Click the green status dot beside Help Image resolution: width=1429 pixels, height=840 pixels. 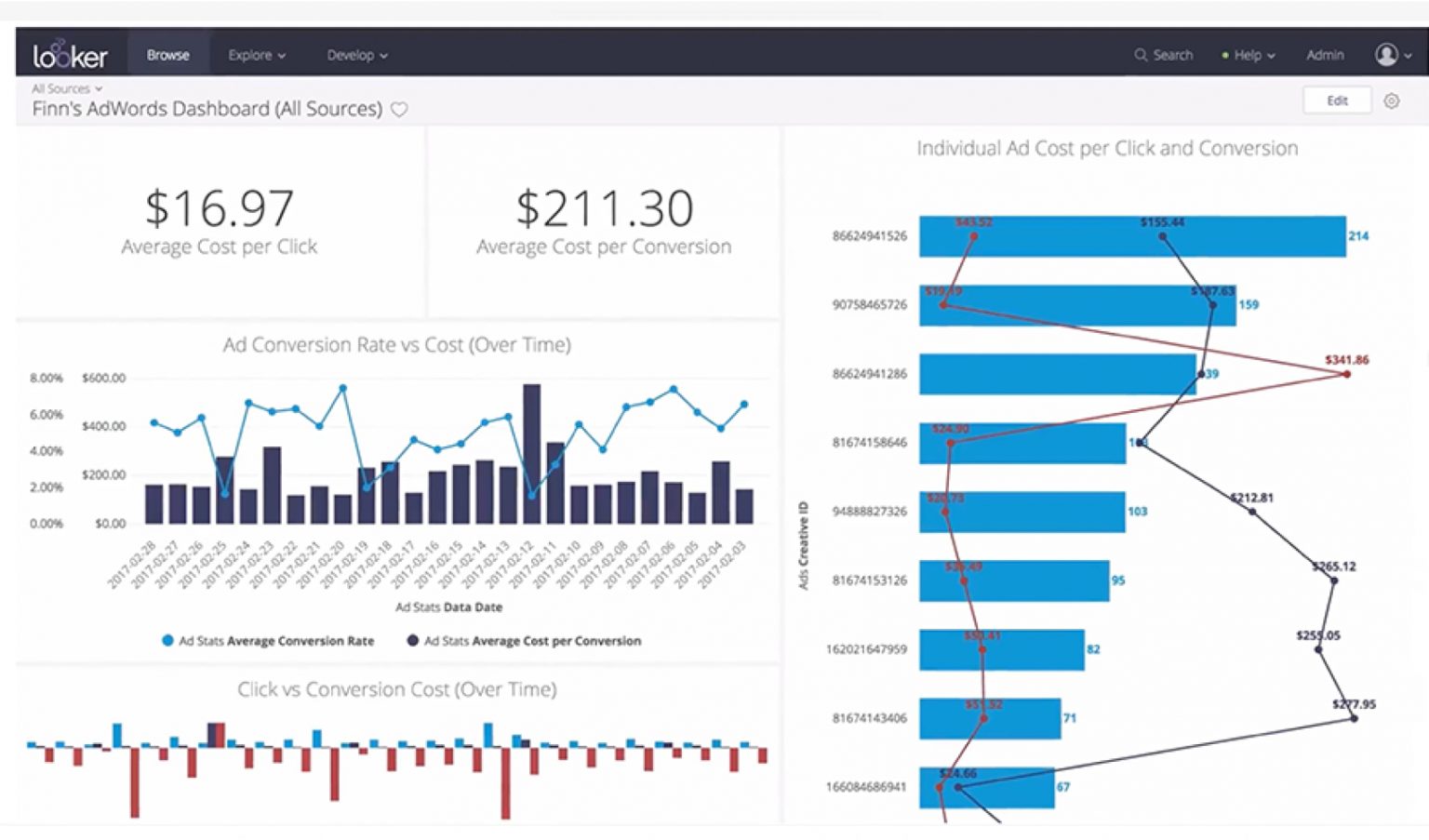(x=1223, y=55)
